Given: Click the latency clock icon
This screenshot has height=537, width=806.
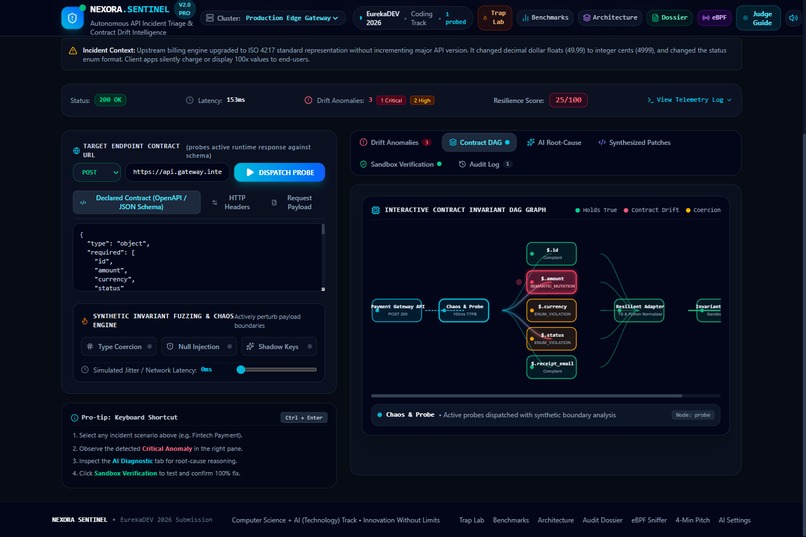Looking at the screenshot, I should point(190,100).
